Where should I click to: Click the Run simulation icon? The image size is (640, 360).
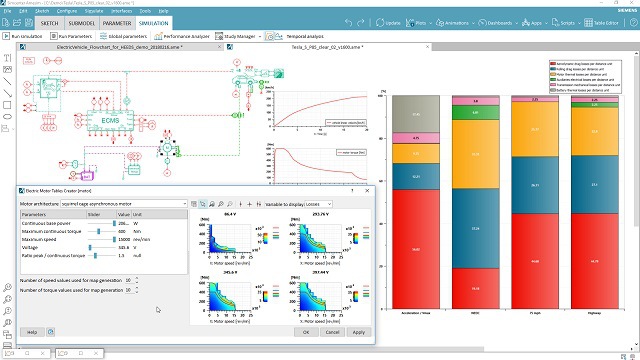point(6,36)
